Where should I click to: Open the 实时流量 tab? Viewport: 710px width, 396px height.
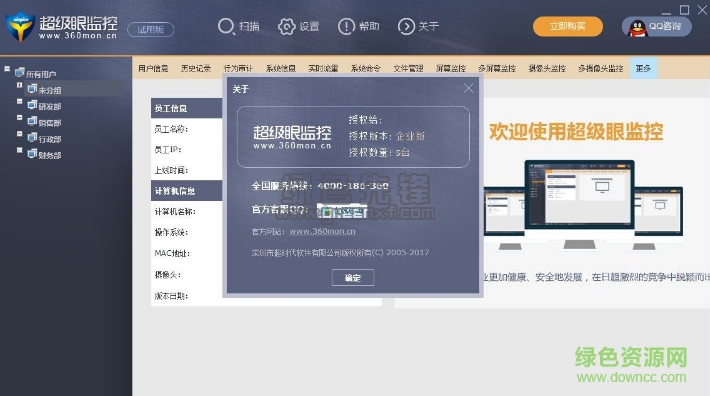click(x=323, y=68)
